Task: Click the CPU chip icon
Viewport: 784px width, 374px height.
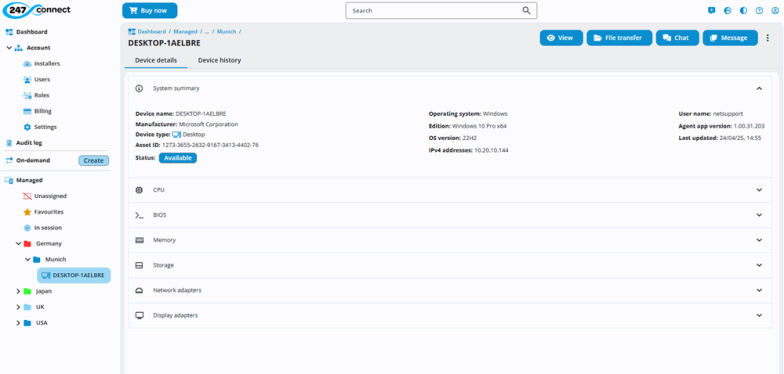Action: (140, 190)
